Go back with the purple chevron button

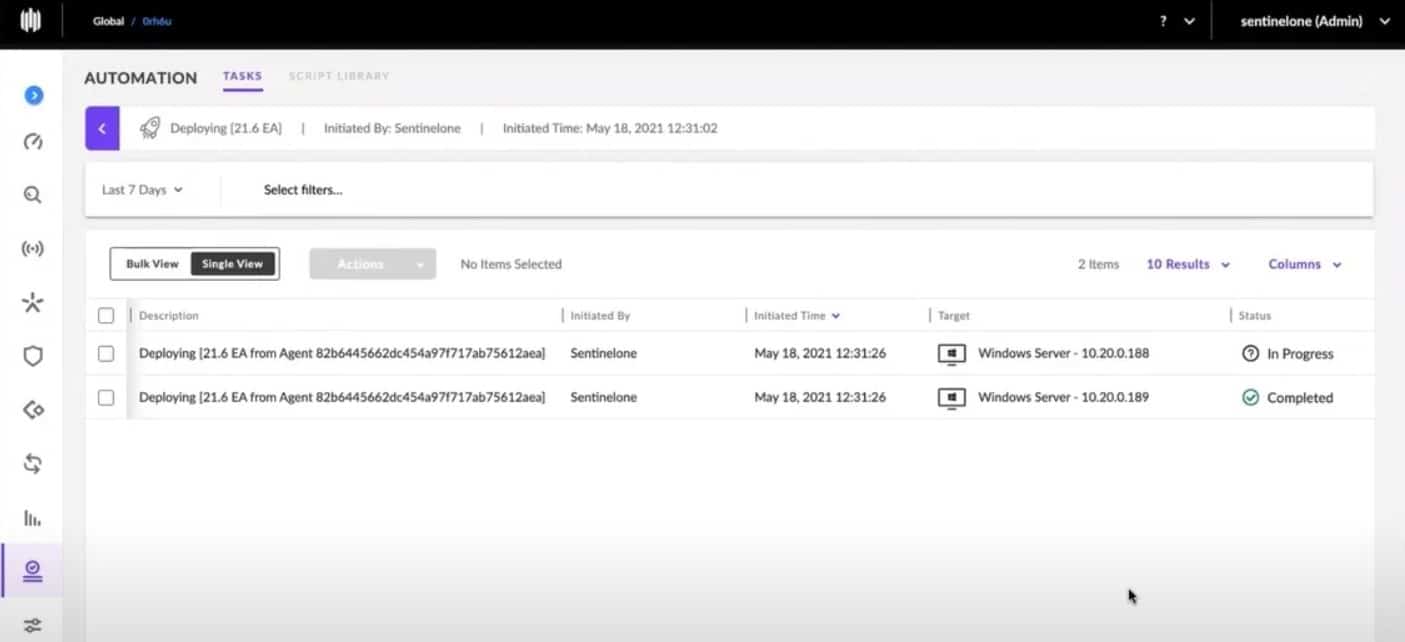[102, 128]
